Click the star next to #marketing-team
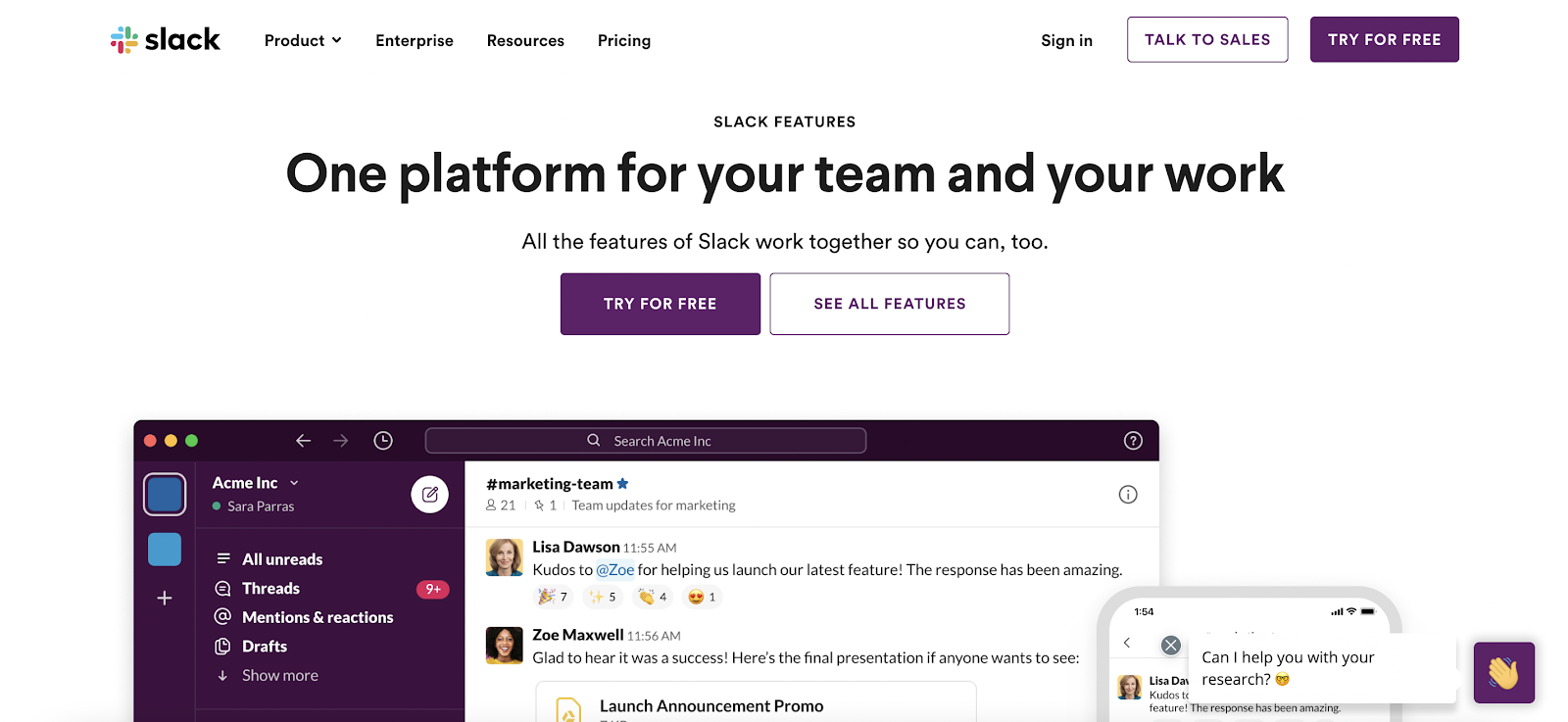The height and width of the screenshot is (722, 1568). coord(623,484)
